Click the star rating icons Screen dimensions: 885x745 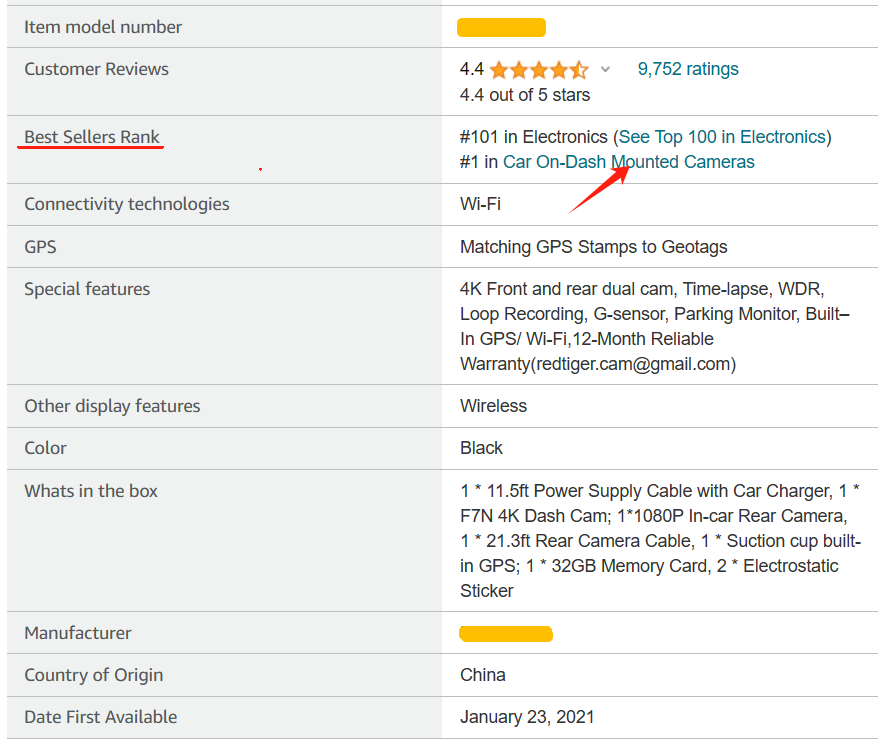click(x=539, y=70)
